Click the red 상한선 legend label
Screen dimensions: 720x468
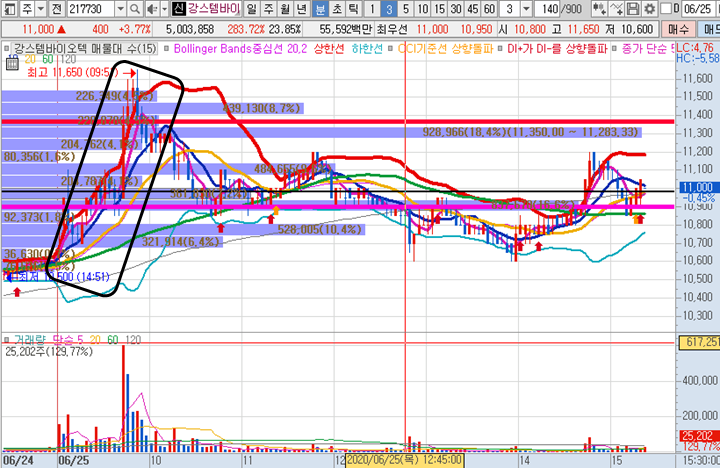328,49
